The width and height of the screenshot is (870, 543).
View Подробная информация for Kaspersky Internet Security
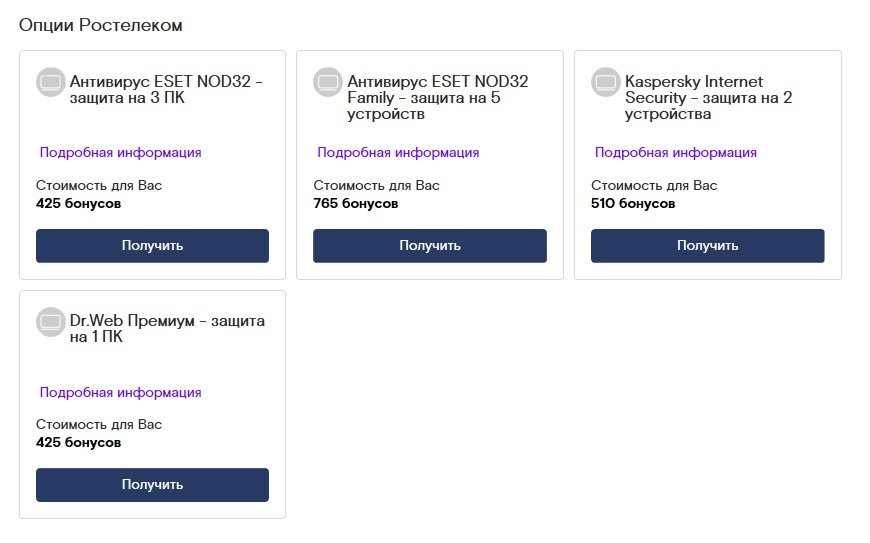coord(676,153)
